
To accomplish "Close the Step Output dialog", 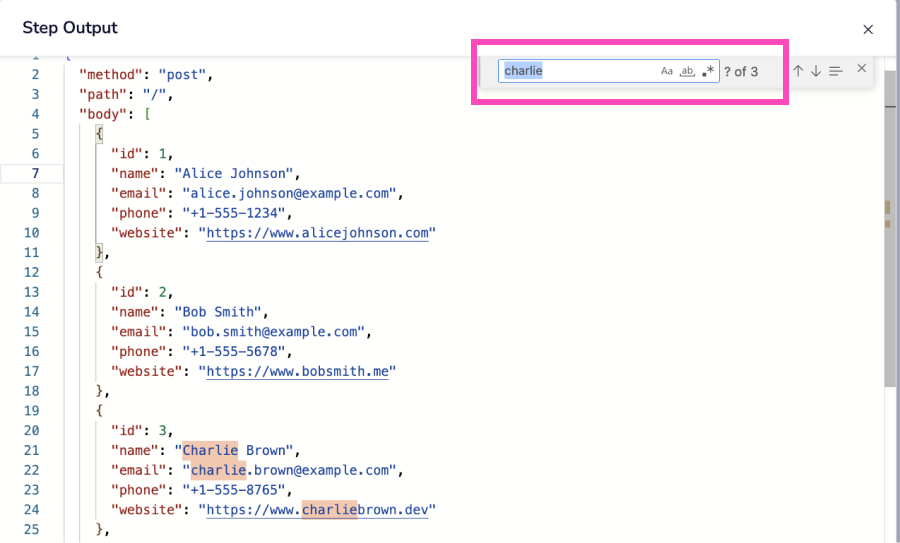I will 868,30.
